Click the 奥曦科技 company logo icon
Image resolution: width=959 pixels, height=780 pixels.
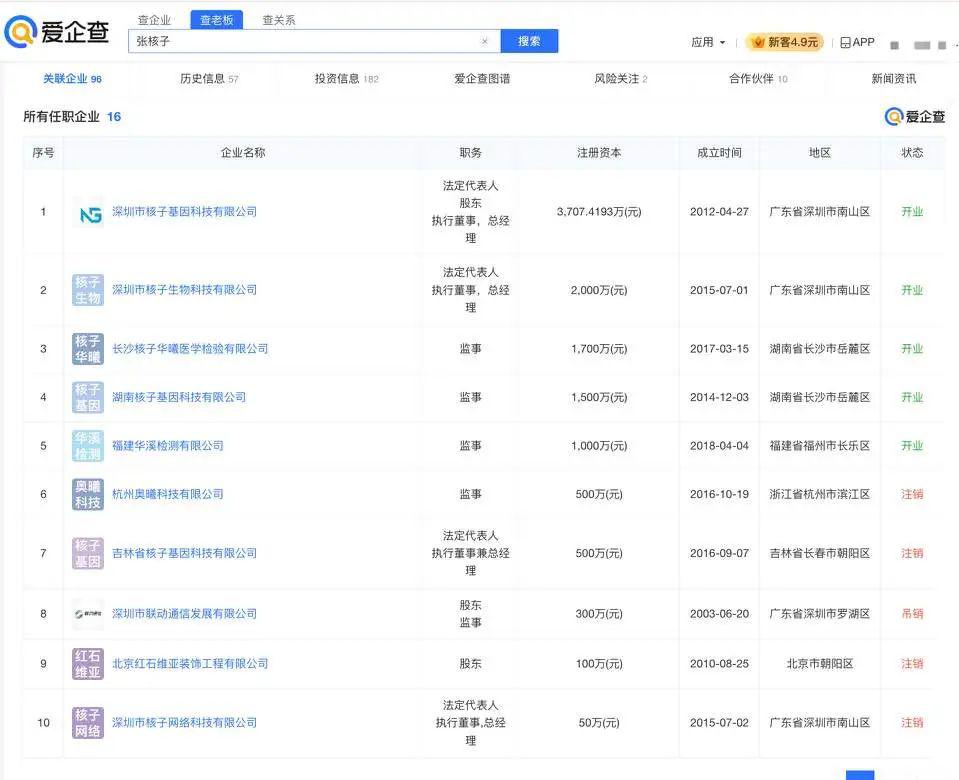(88, 494)
